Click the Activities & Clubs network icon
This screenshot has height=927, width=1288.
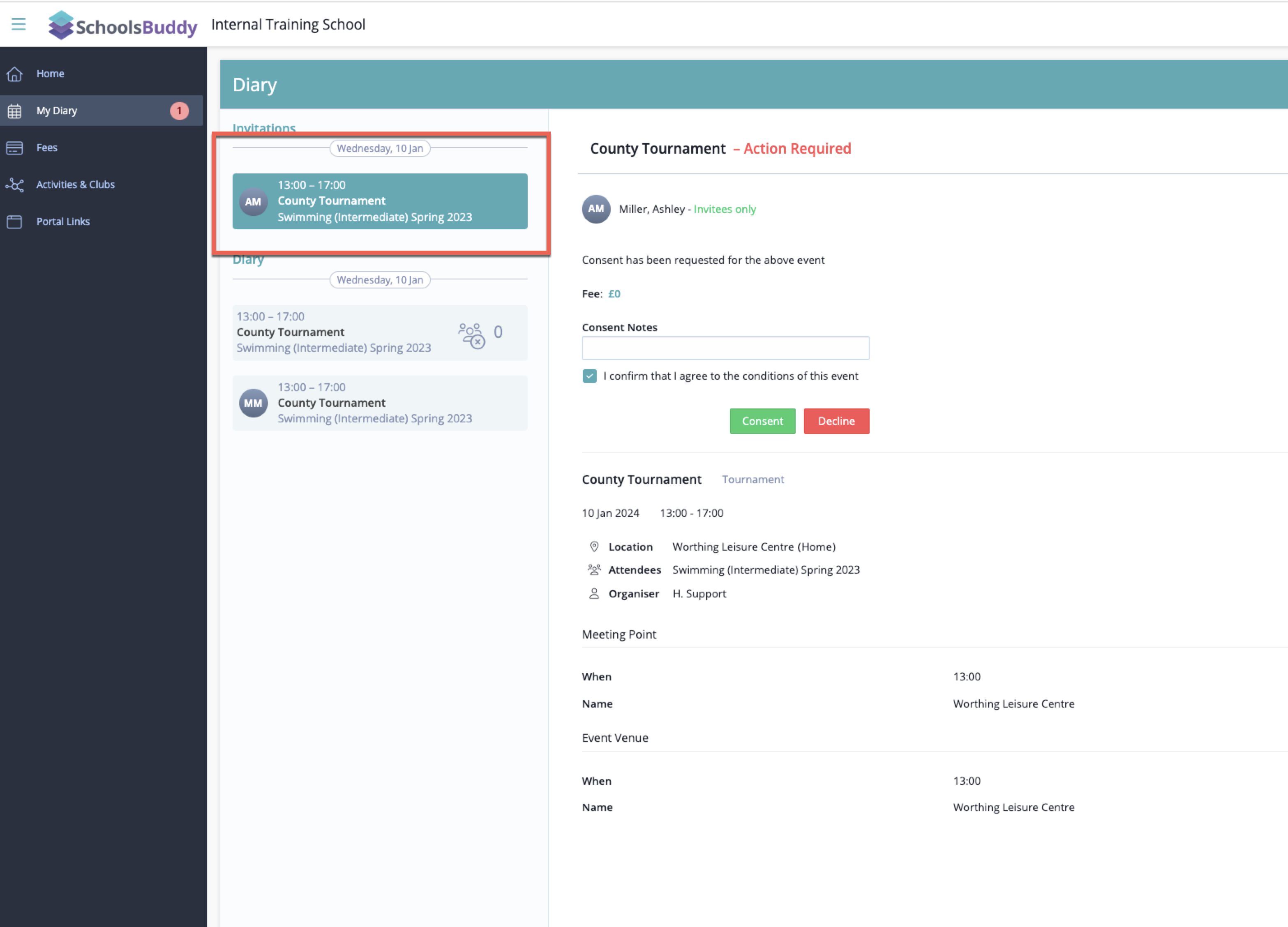pyautogui.click(x=15, y=185)
